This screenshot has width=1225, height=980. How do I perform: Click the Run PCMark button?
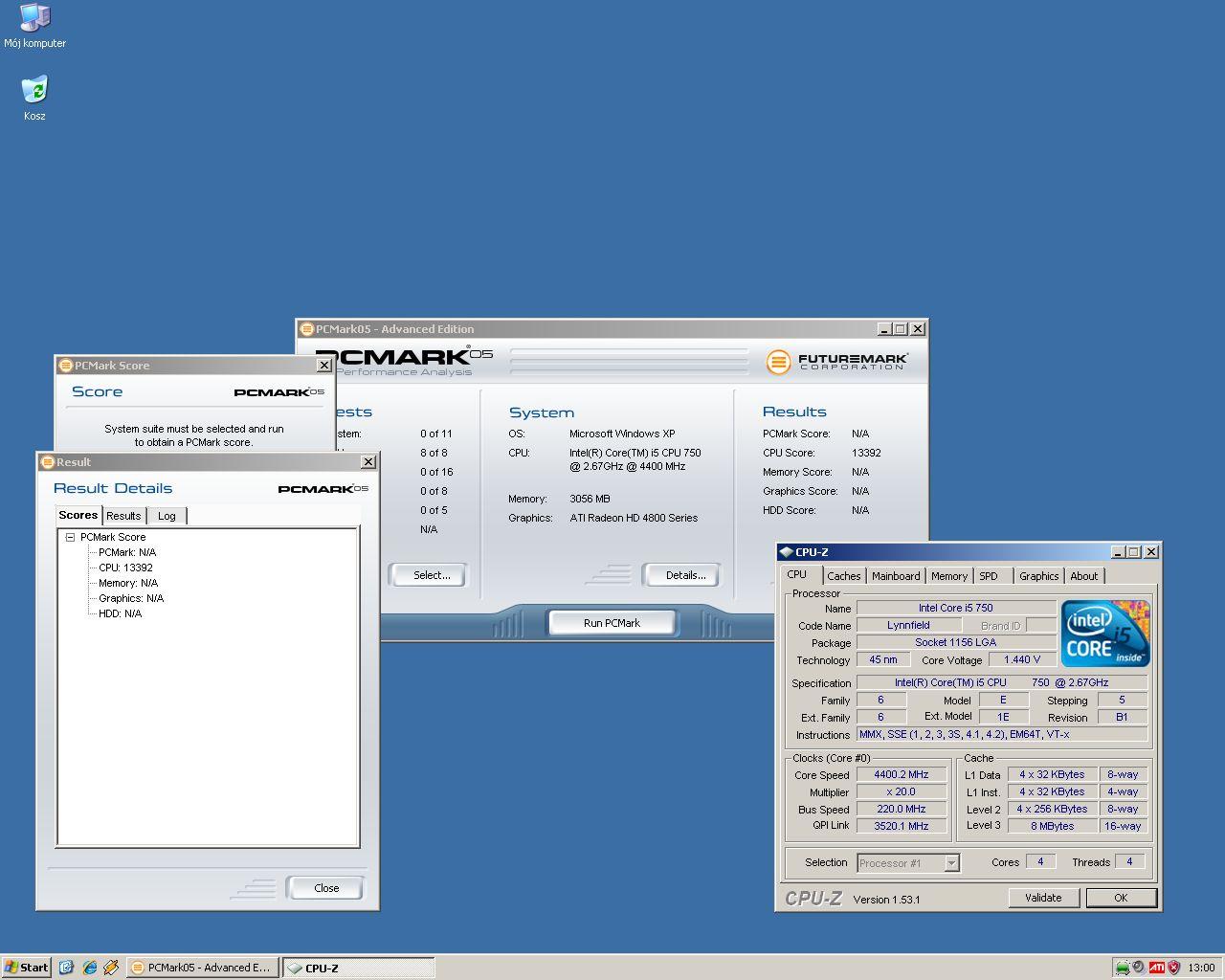click(x=612, y=623)
